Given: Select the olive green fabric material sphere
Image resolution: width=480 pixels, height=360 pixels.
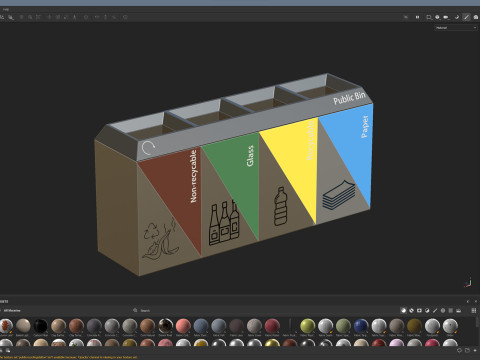Looking at the screenshot, I should click(x=343, y=326).
